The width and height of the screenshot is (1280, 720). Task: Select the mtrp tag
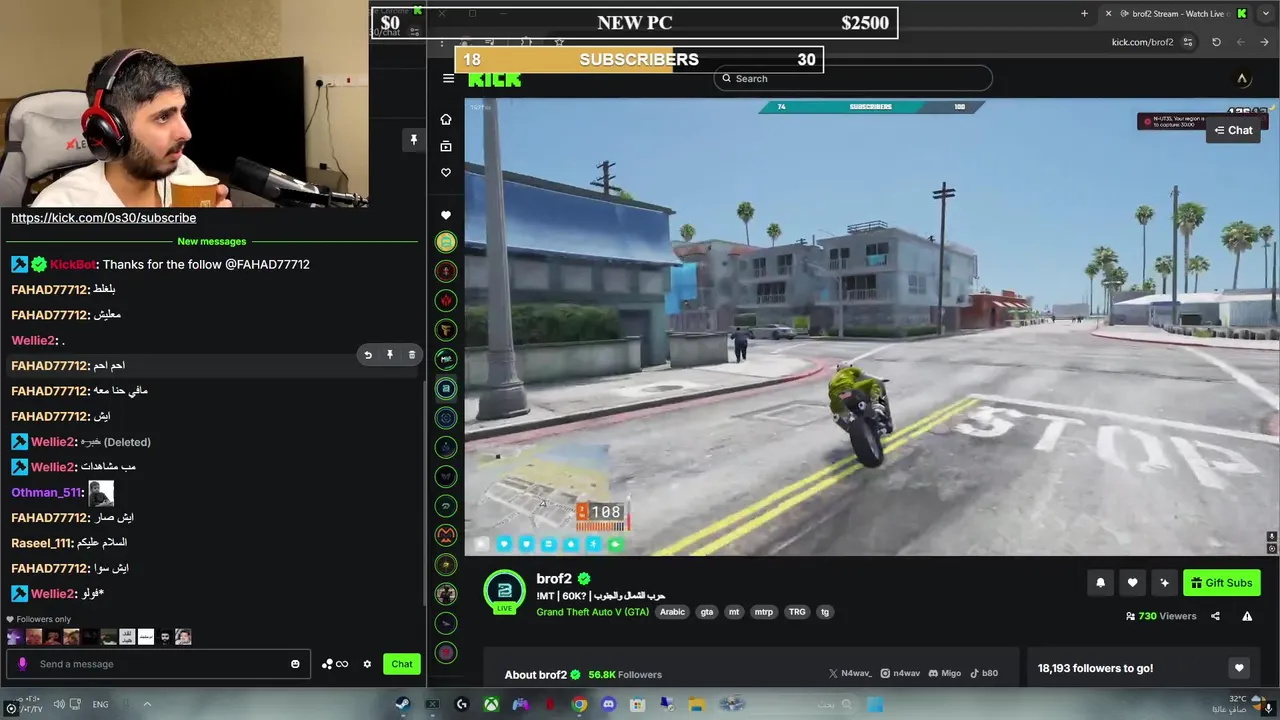[764, 612]
